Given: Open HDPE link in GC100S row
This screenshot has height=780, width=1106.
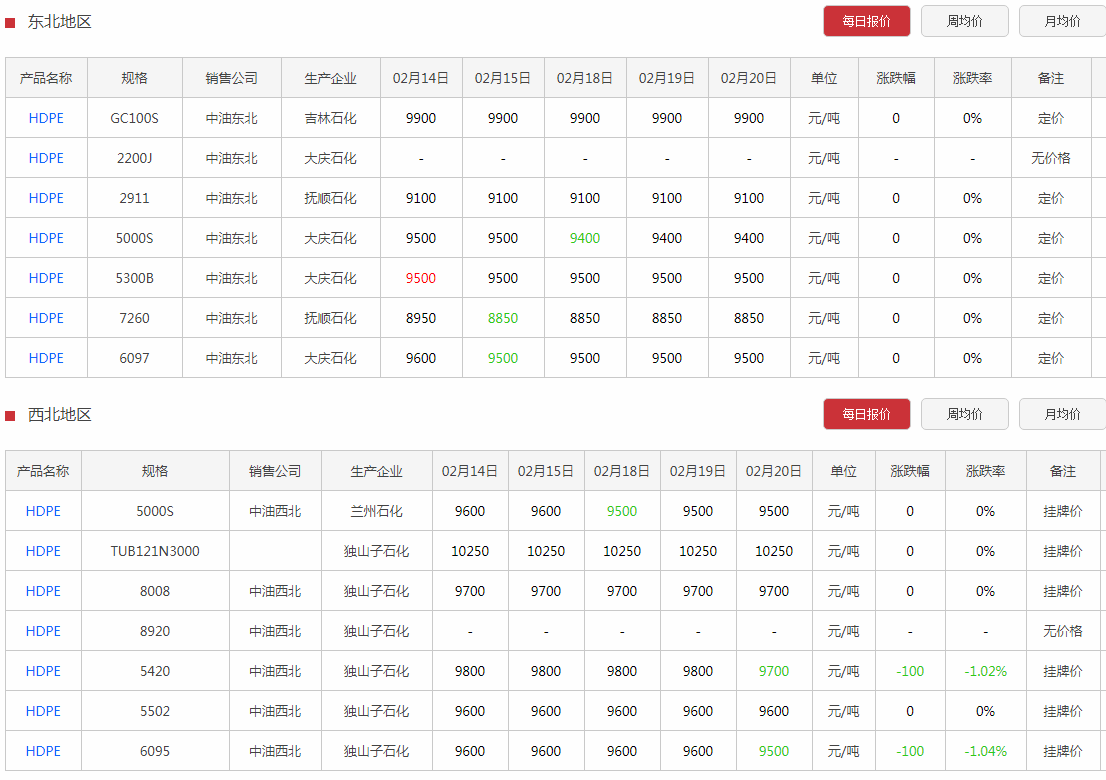Looking at the screenshot, I should click(46, 118).
